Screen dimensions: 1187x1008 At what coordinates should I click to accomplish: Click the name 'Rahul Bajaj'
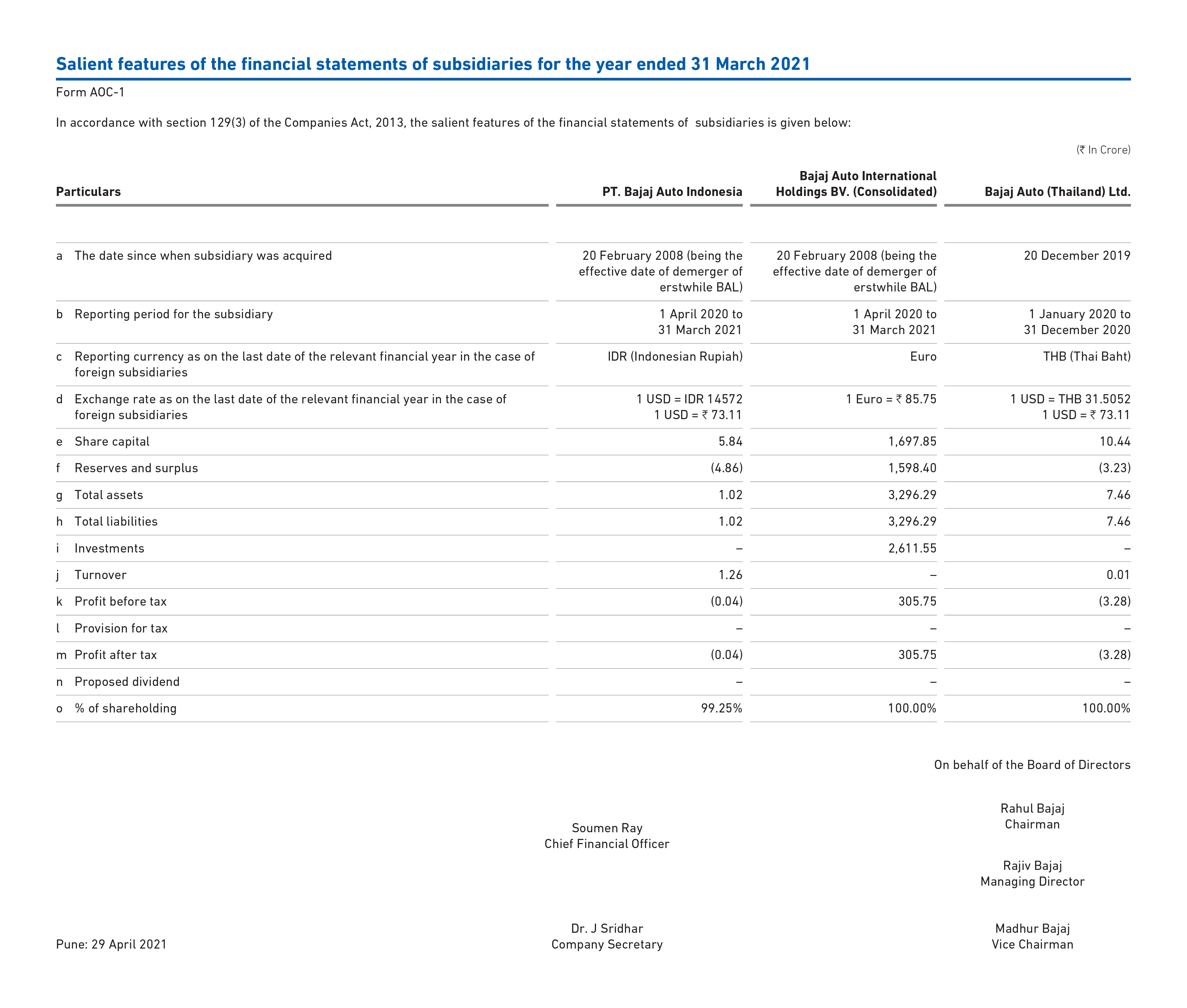coord(1032,809)
